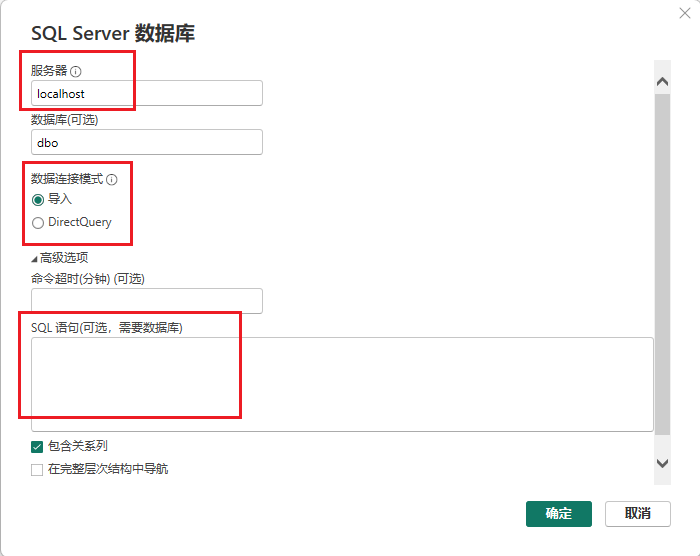Close the SQL Server 数据库 dialog
Viewport: 700px width, 556px height.
pos(685,13)
